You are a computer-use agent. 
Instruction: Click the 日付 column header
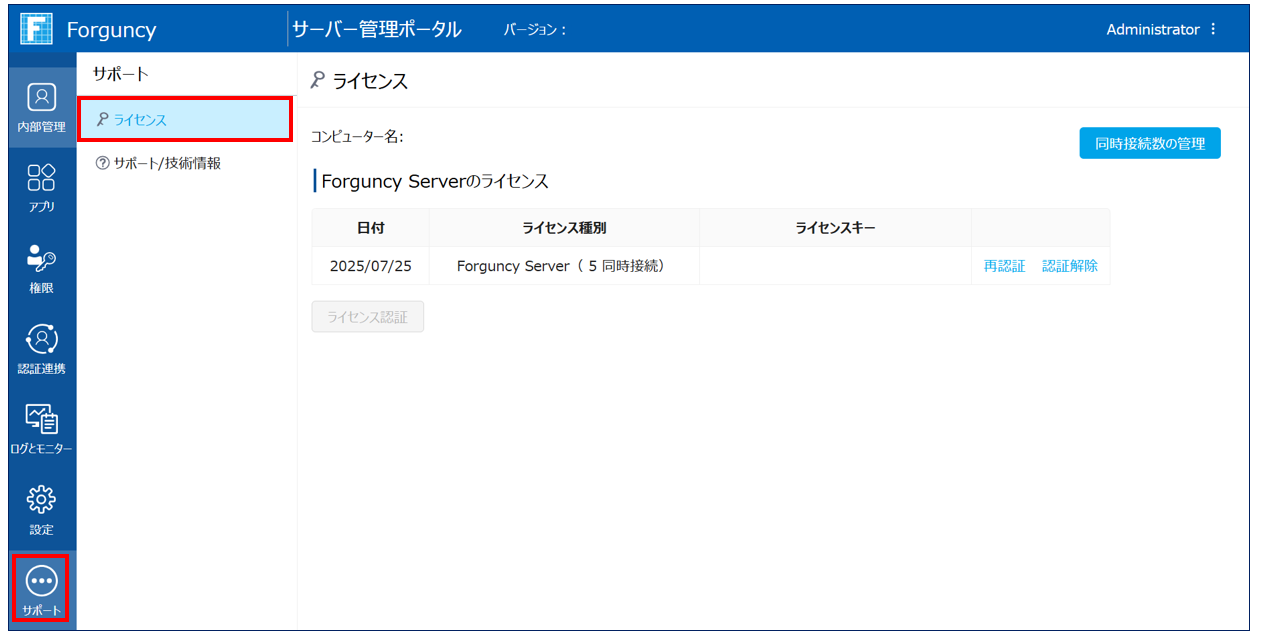click(370, 228)
